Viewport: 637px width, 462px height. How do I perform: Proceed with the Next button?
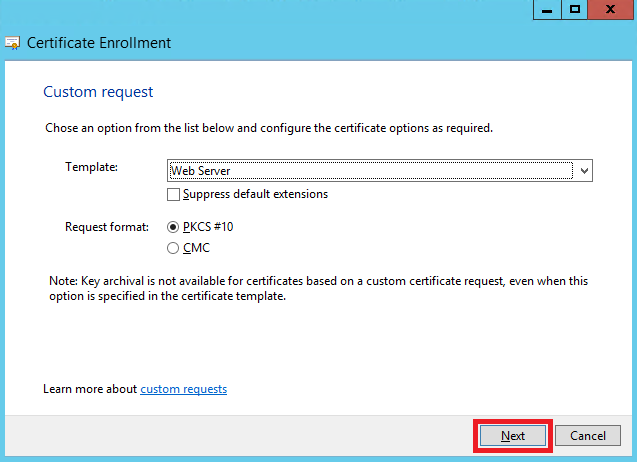tap(513, 436)
